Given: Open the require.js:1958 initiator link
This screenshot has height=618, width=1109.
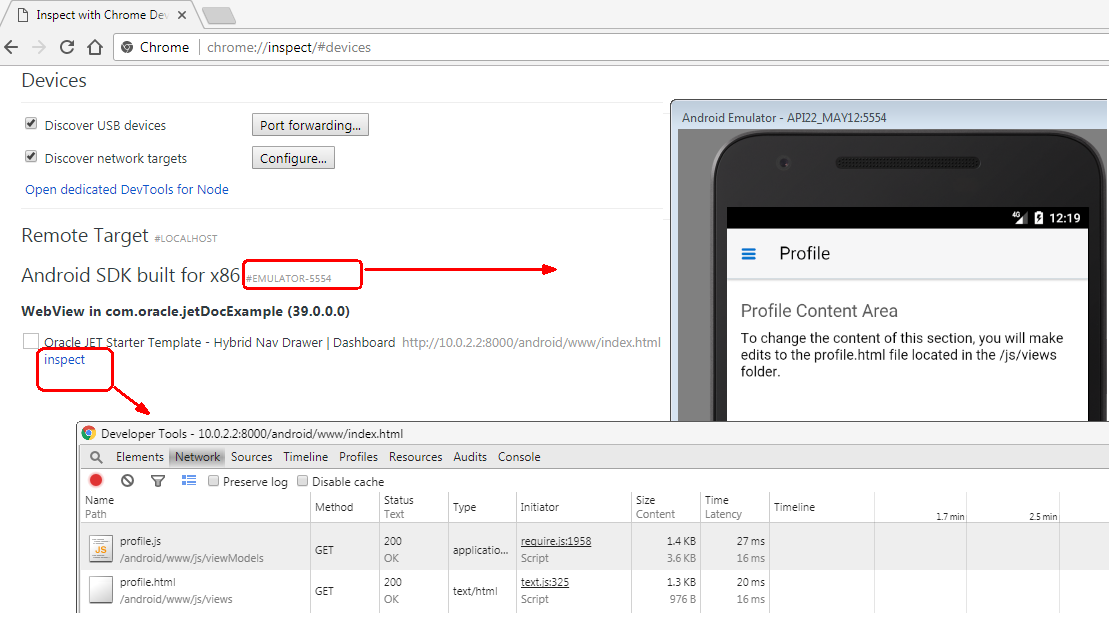Looking at the screenshot, I should tap(556, 541).
